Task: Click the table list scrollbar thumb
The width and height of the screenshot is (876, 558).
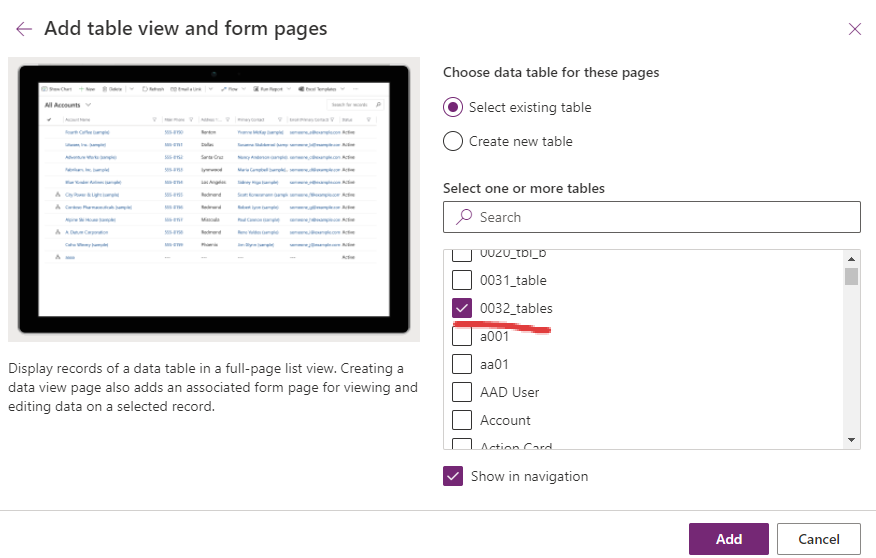Action: tap(851, 276)
